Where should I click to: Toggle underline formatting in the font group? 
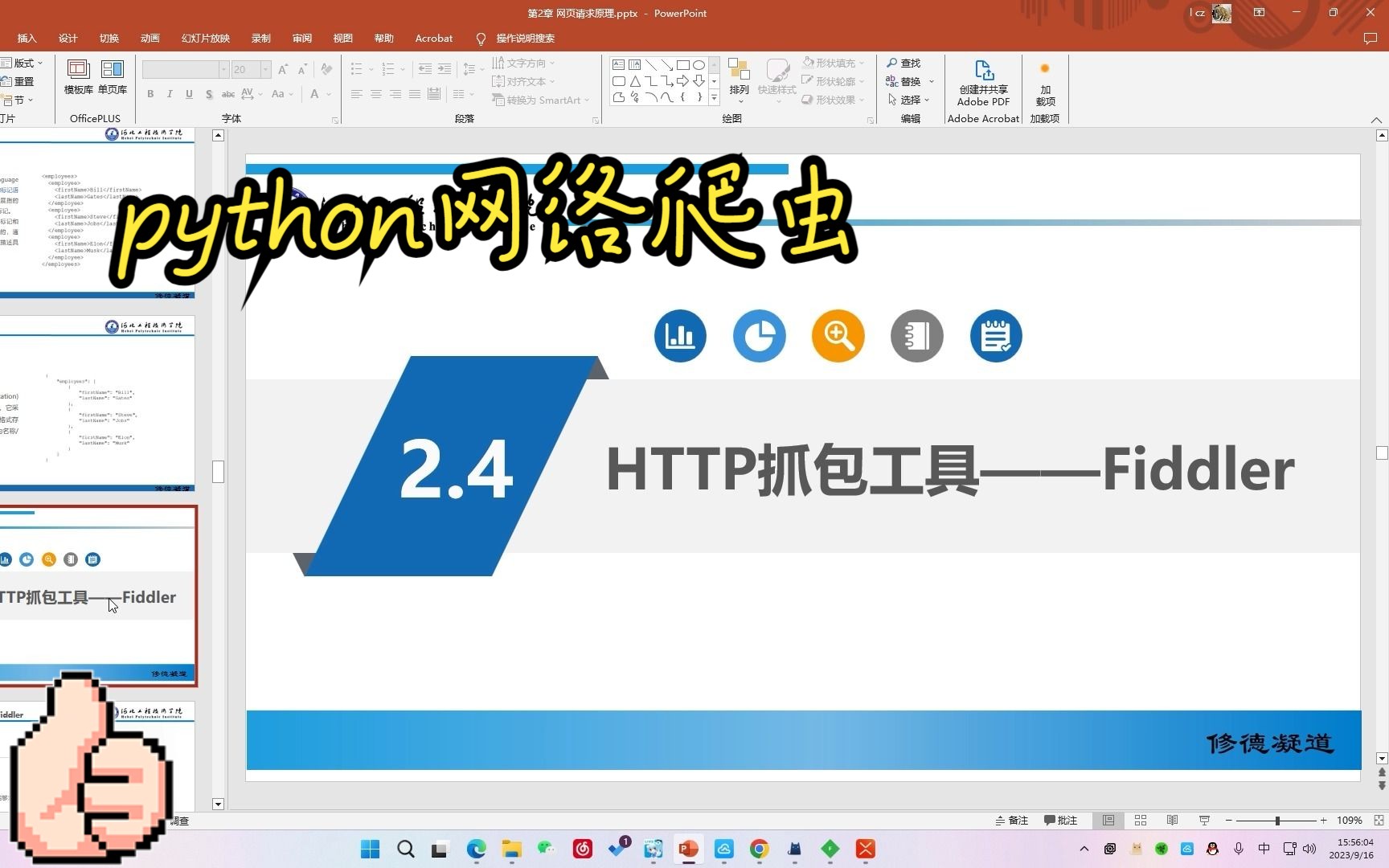(189, 94)
